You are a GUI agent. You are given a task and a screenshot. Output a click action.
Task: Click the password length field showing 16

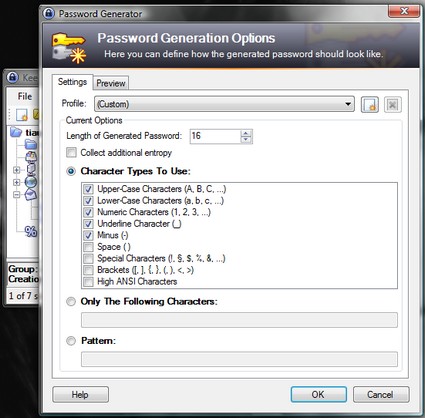click(215, 136)
